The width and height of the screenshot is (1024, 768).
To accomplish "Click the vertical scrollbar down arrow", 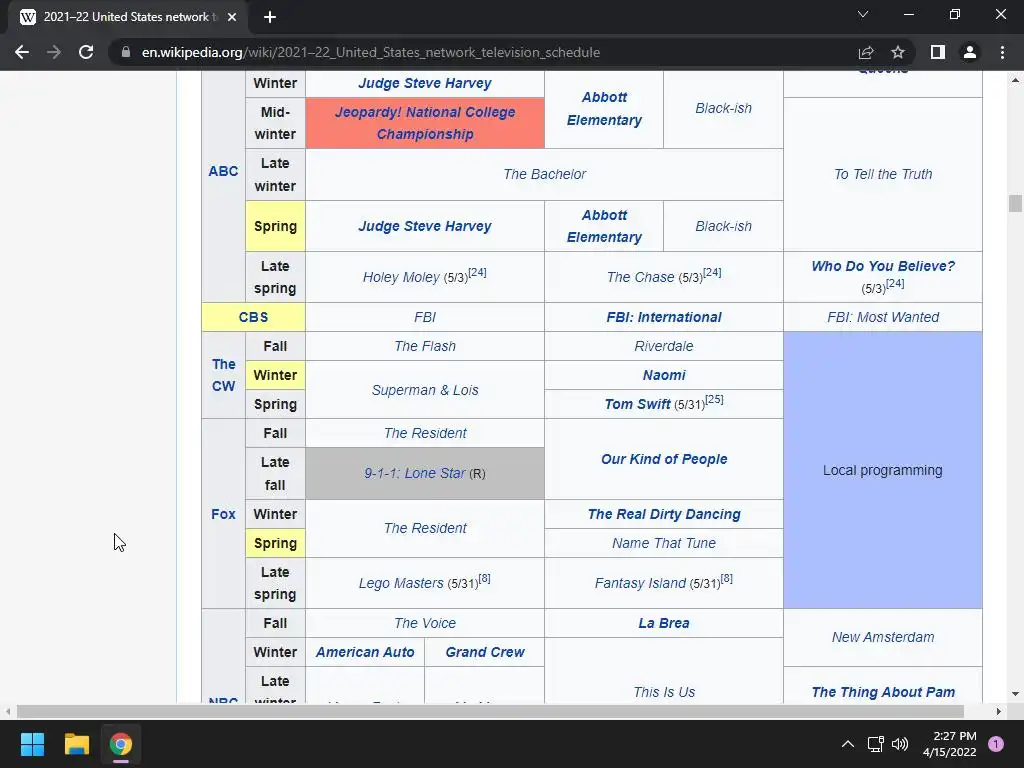I will pos(1015,694).
